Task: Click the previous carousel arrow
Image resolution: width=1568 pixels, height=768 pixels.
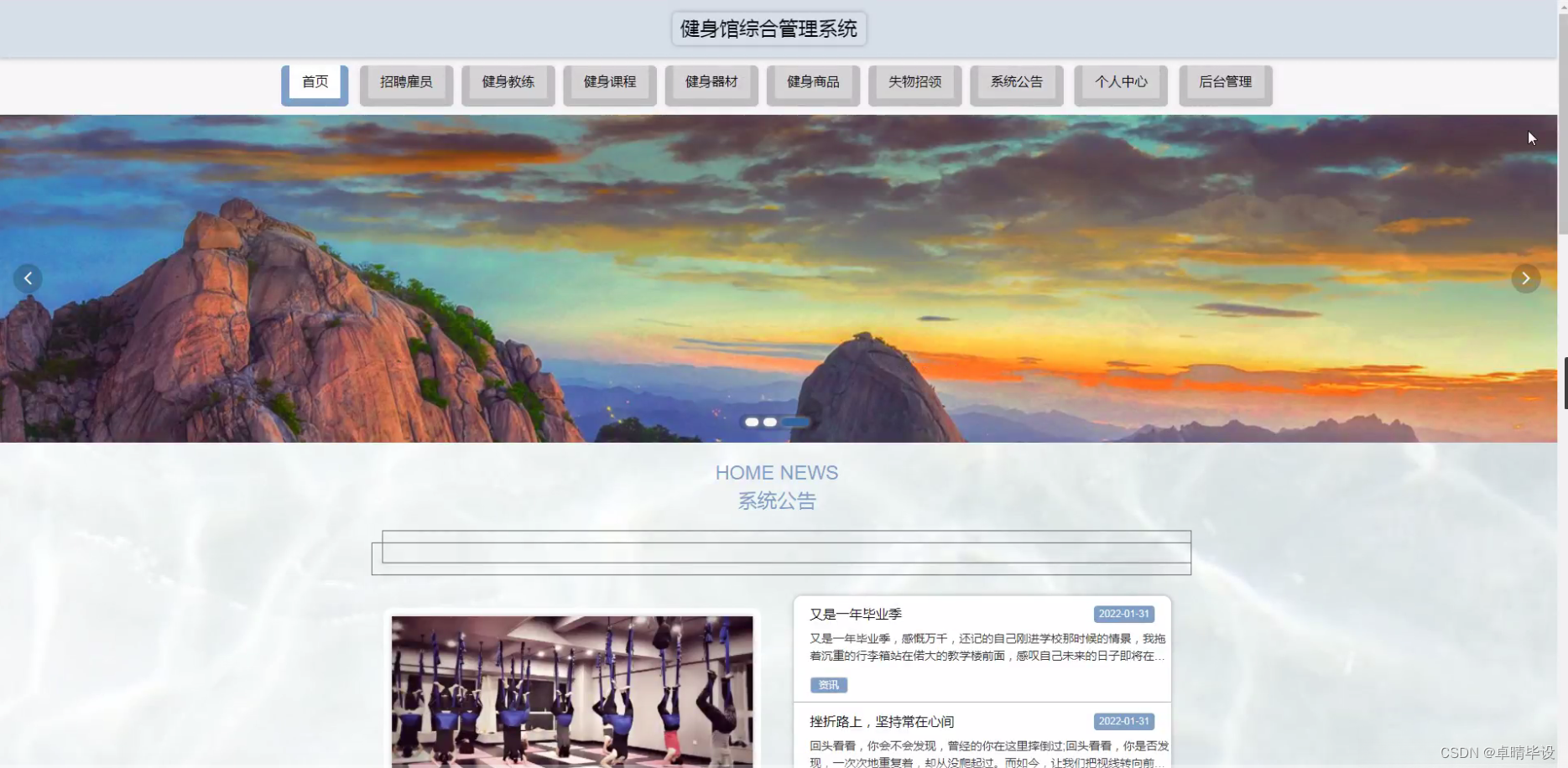Action: [28, 278]
